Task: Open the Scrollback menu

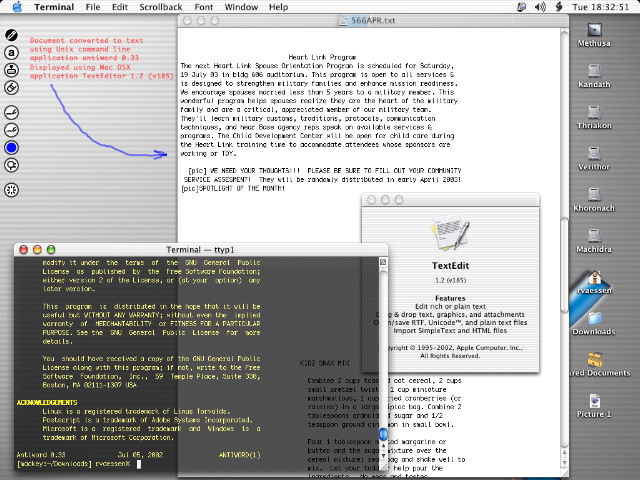Action: [x=160, y=7]
